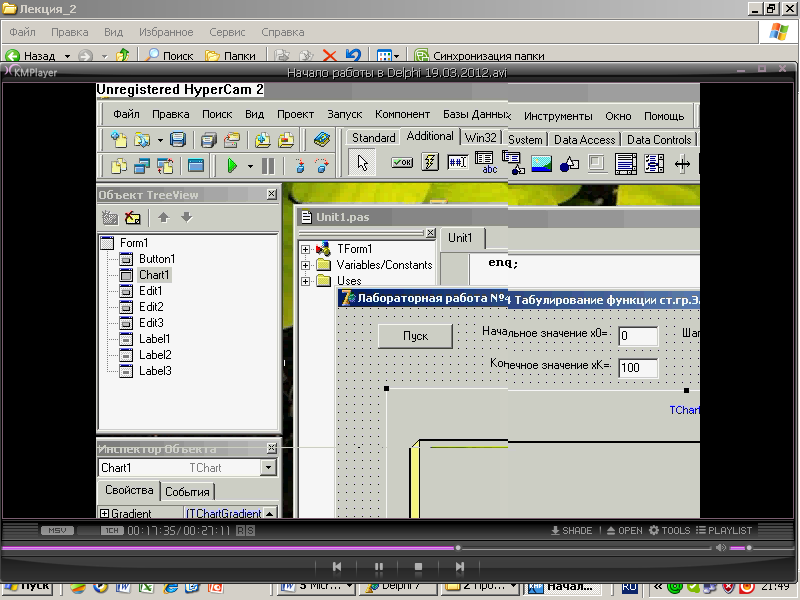Click the KMPlayer seek bar handle
The image size is (800, 600).
click(x=458, y=548)
